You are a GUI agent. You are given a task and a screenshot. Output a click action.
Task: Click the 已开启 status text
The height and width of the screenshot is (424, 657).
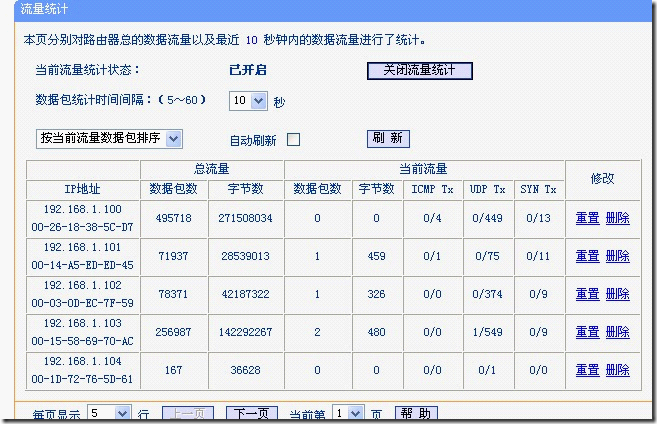point(248,70)
